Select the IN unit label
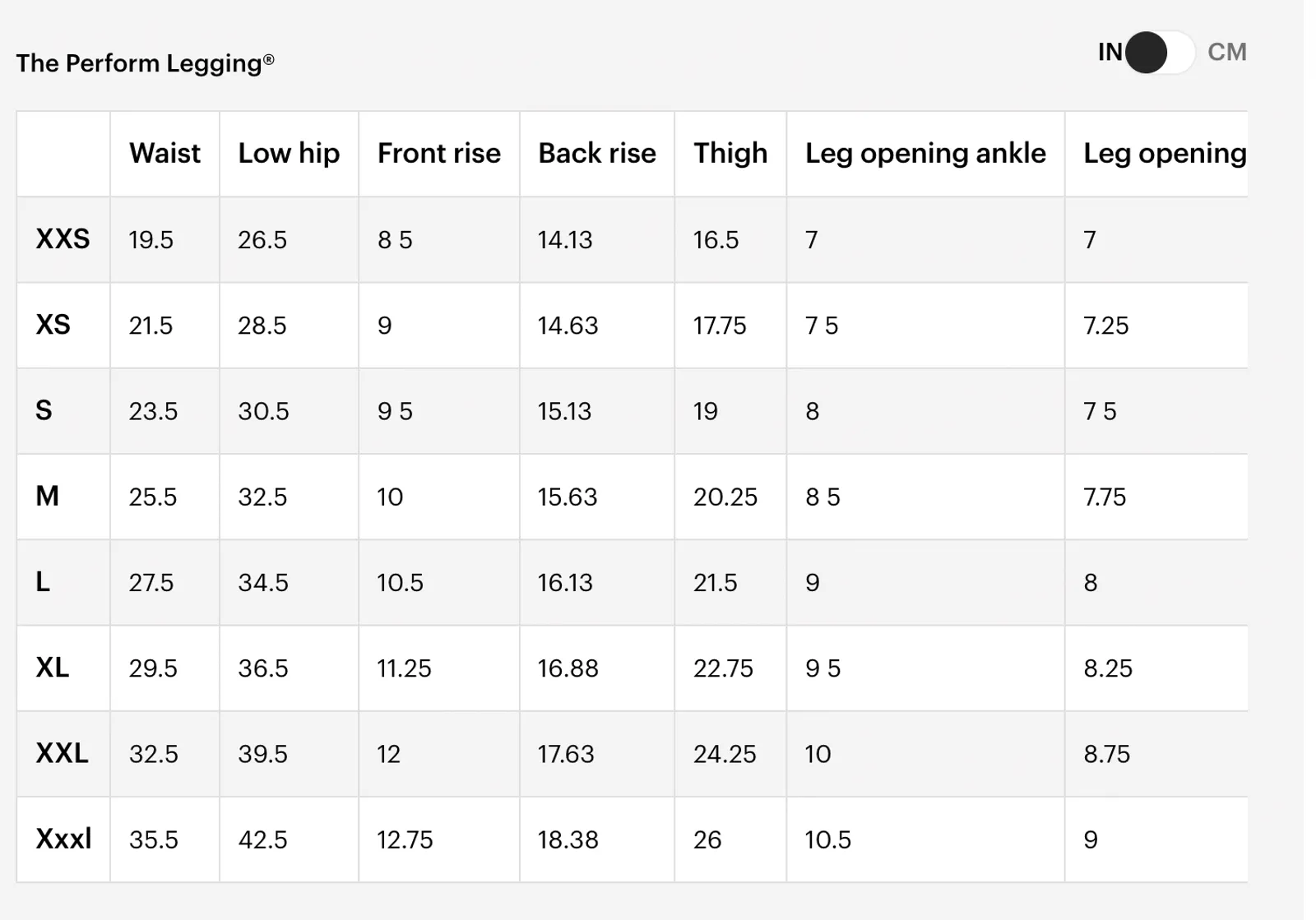The width and height of the screenshot is (1316, 920). point(1110,52)
